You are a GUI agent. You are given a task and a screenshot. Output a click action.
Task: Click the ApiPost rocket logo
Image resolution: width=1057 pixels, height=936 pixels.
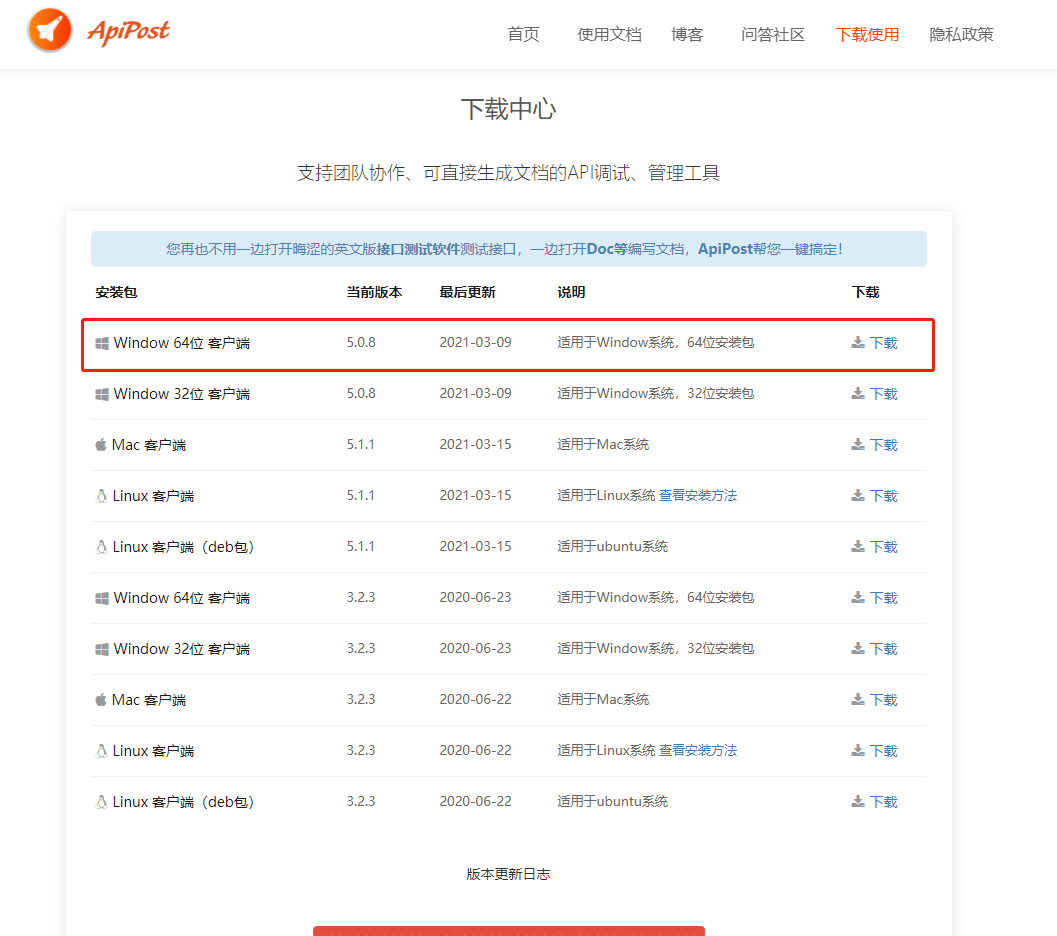(x=49, y=30)
